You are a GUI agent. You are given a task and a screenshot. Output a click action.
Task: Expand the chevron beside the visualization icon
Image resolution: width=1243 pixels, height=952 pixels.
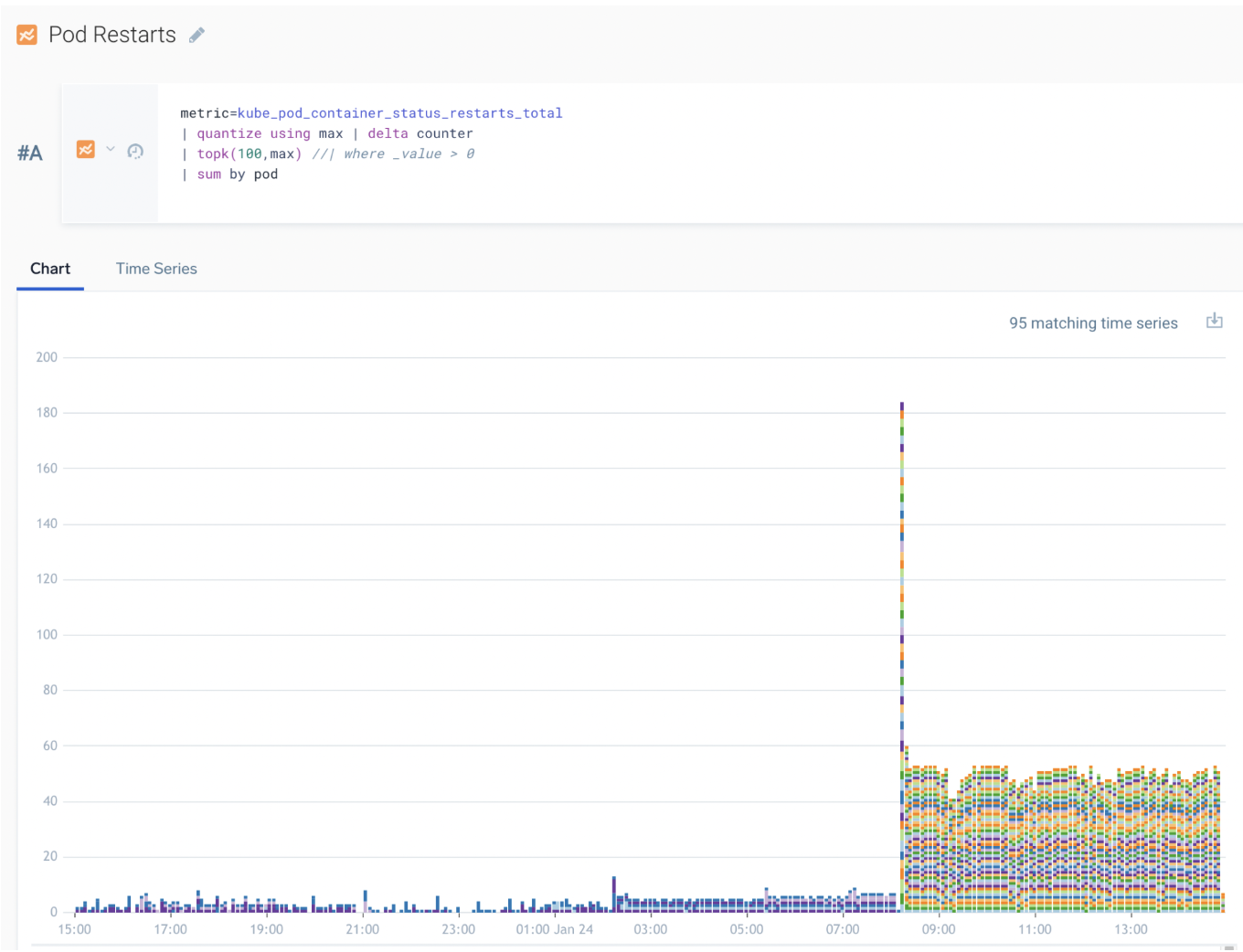(x=110, y=149)
